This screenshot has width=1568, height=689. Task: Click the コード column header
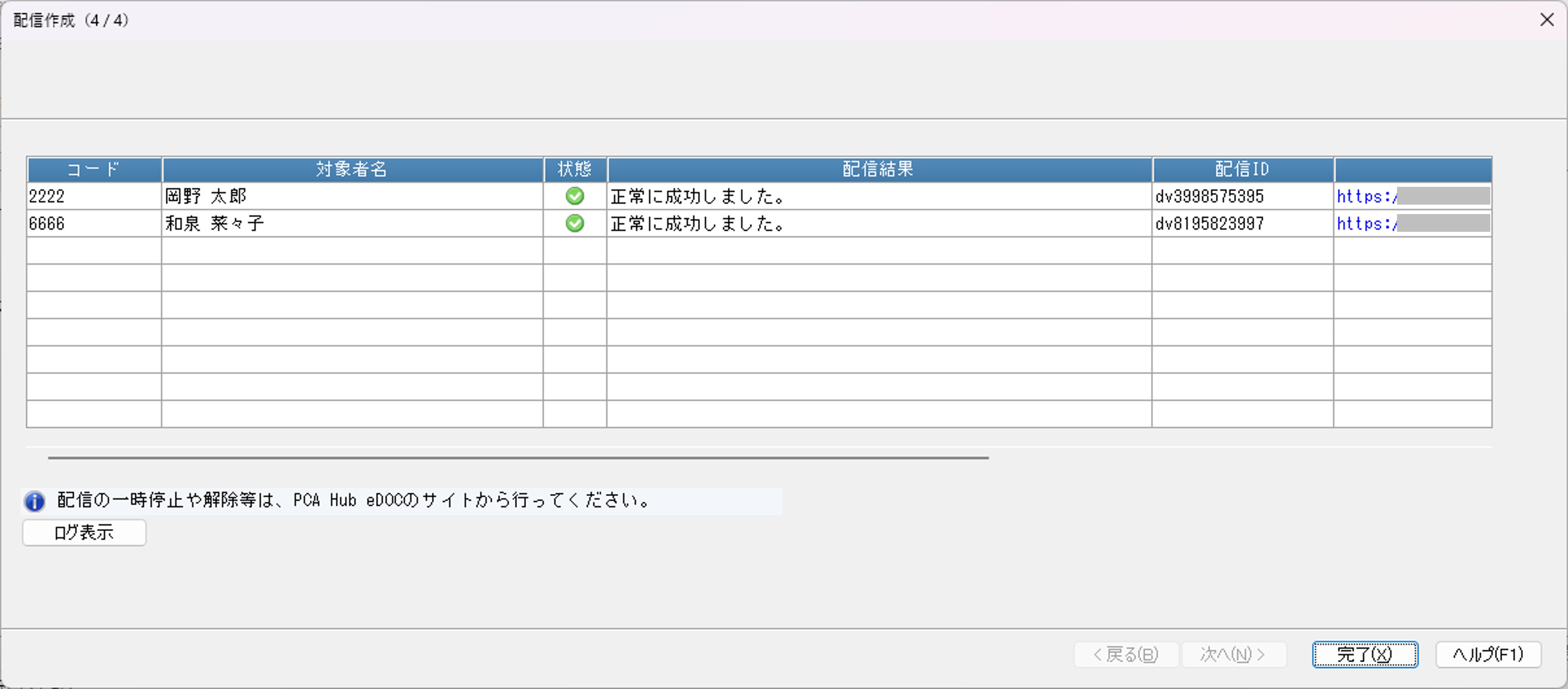point(94,169)
